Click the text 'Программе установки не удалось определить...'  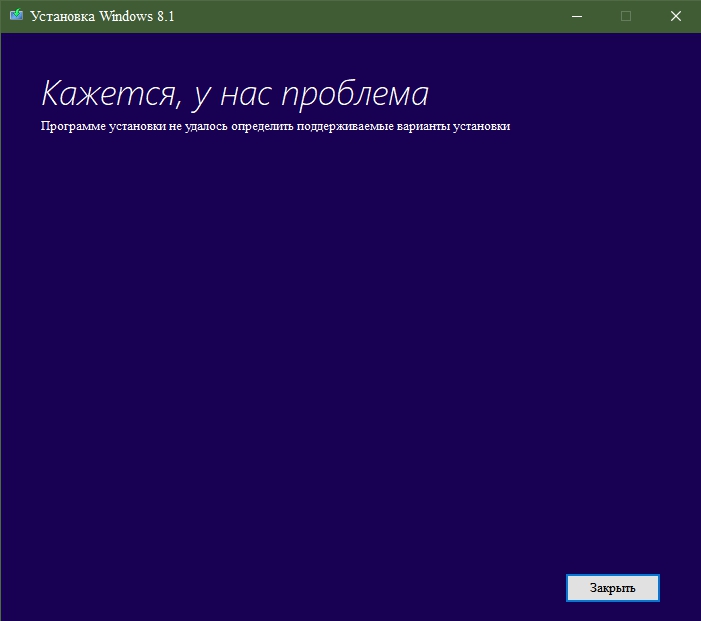pos(275,127)
